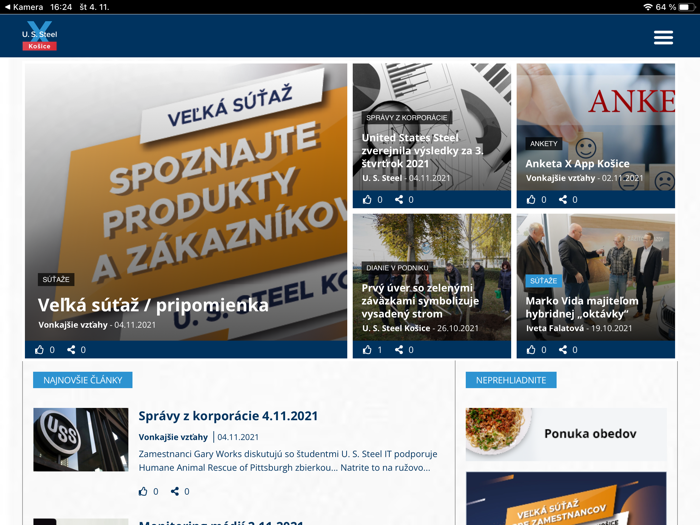Open Vonkajšie vzťahy author link in article list
700x525 pixels.
173,437
